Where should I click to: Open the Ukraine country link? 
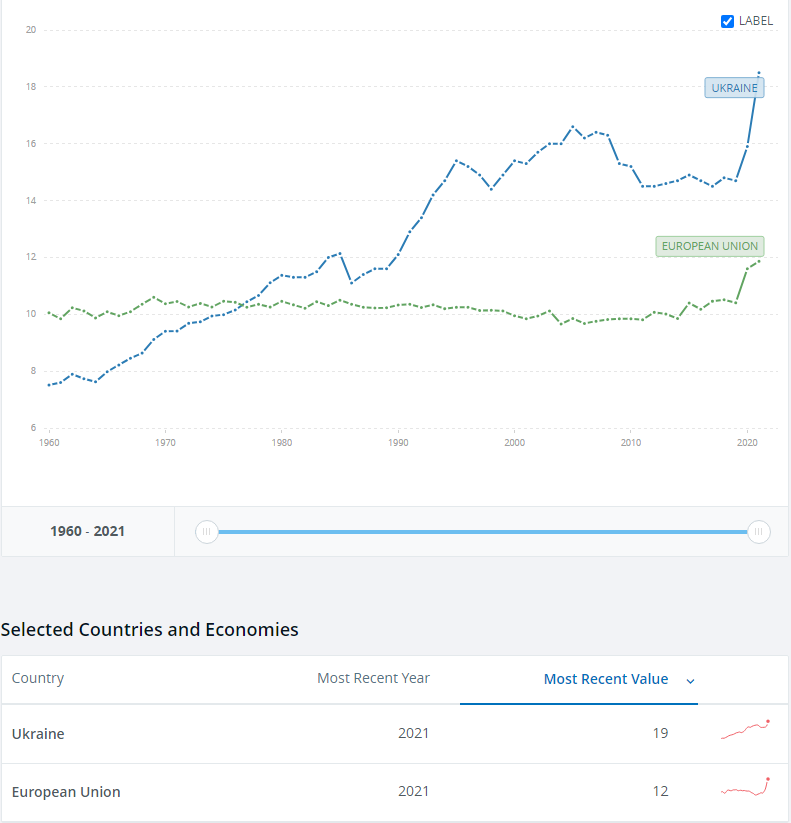click(x=38, y=733)
